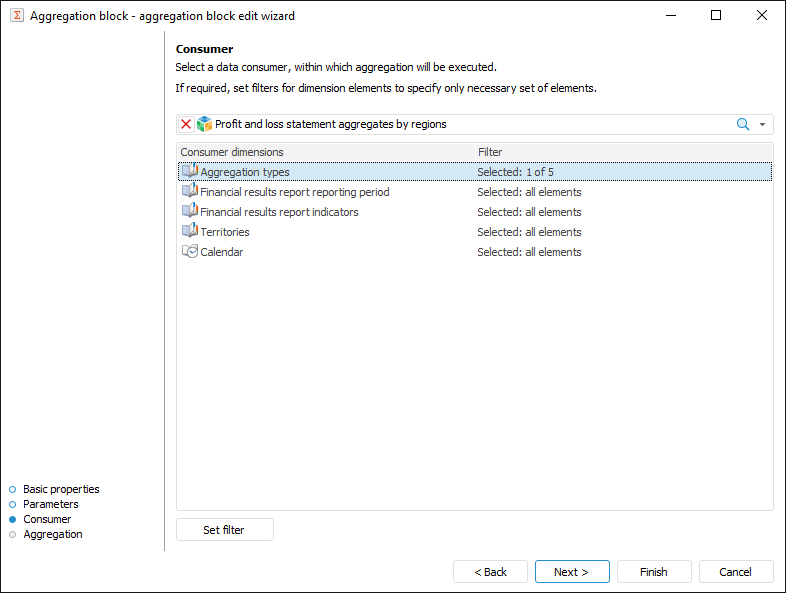Image resolution: width=786 pixels, height=593 pixels.
Task: Click the cube icon of the selected consumer
Action: click(205, 124)
